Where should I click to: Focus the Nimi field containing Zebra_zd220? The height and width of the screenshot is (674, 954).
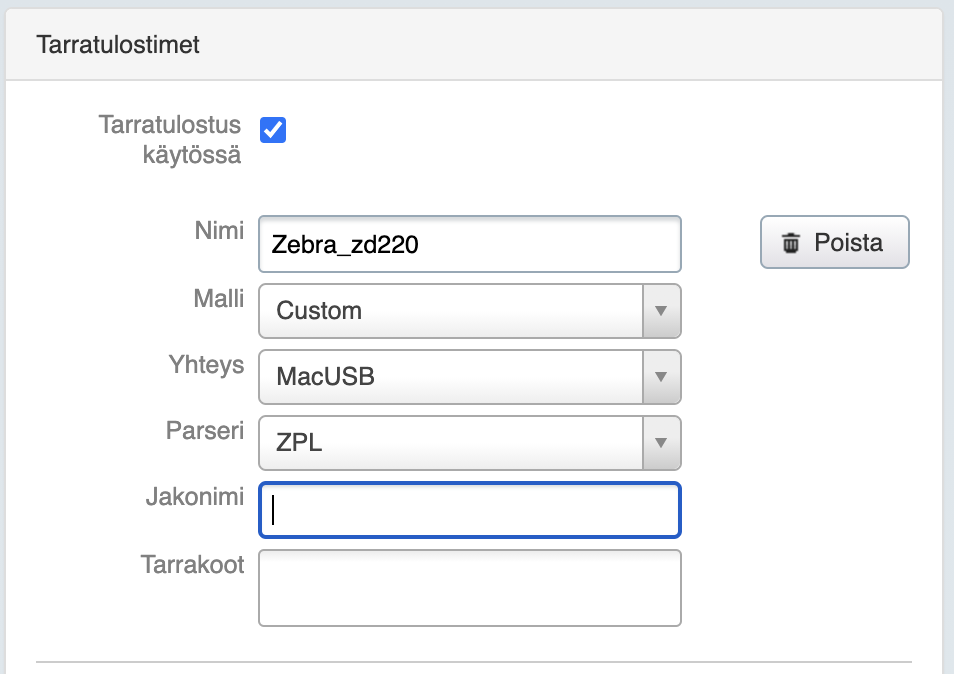coord(469,245)
